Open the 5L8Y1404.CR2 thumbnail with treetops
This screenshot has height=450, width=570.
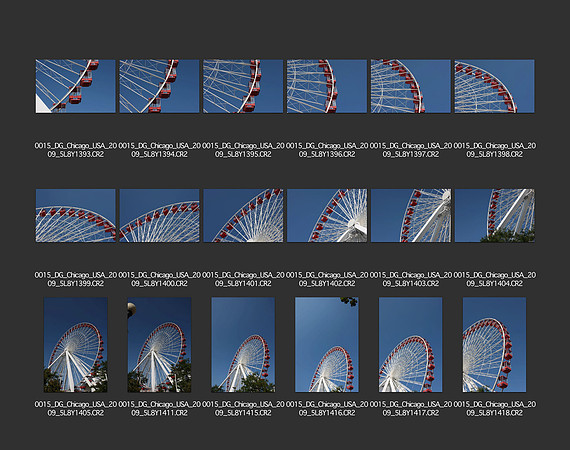[494, 216]
